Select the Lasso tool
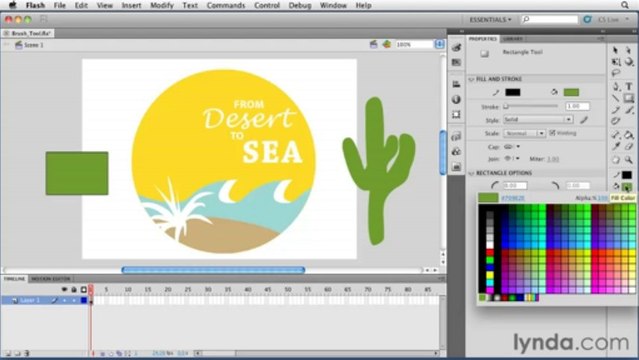Screen dimensions: 639x360 click(x=615, y=73)
